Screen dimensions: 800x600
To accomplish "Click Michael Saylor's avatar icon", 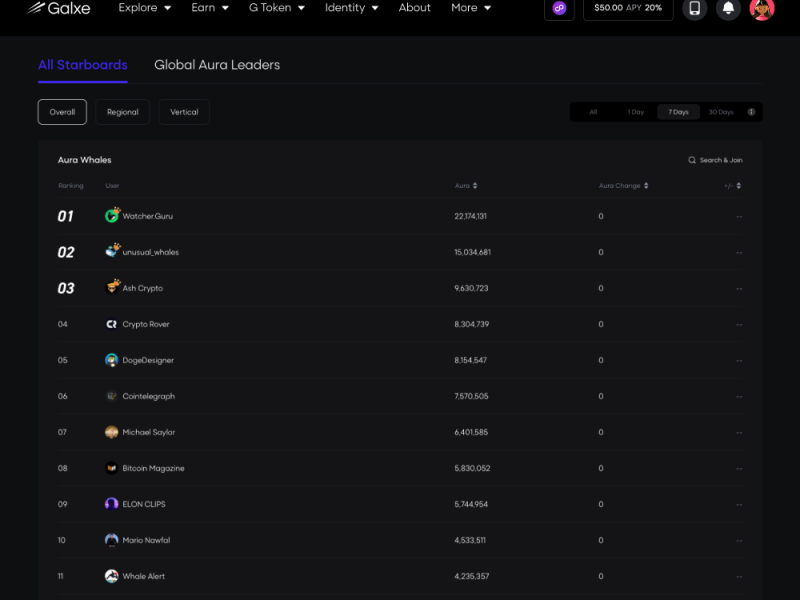I will pyautogui.click(x=111, y=432).
